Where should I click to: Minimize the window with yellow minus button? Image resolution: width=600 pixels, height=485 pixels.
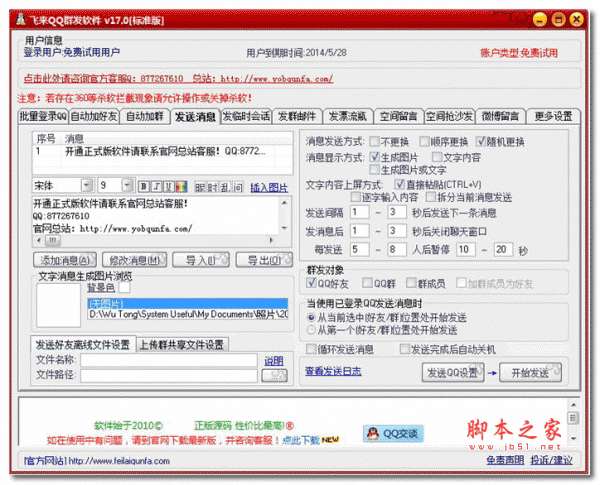point(540,19)
